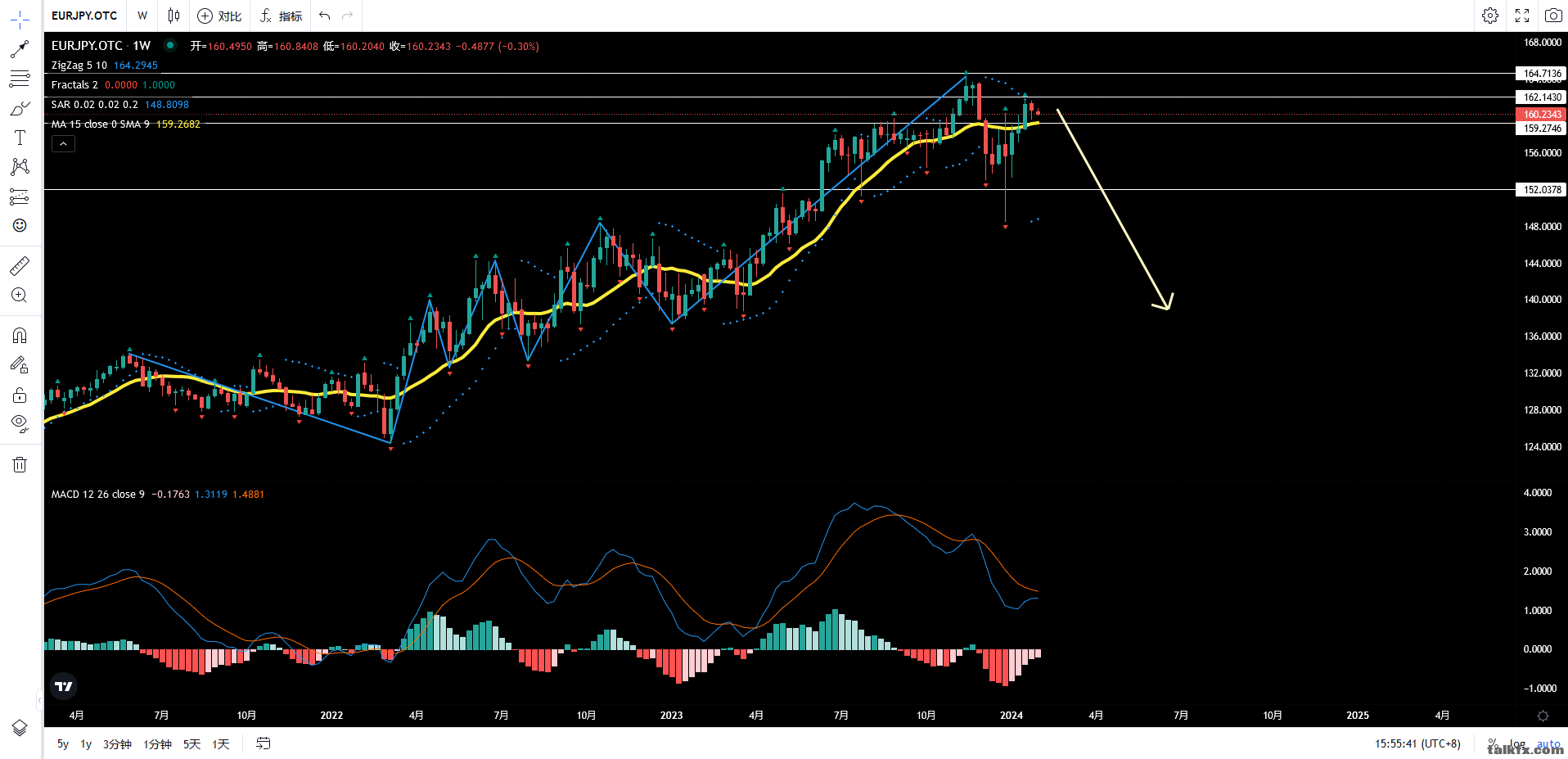The image size is (1568, 759).
Task: Switch to the 5y date range
Action: [63, 743]
